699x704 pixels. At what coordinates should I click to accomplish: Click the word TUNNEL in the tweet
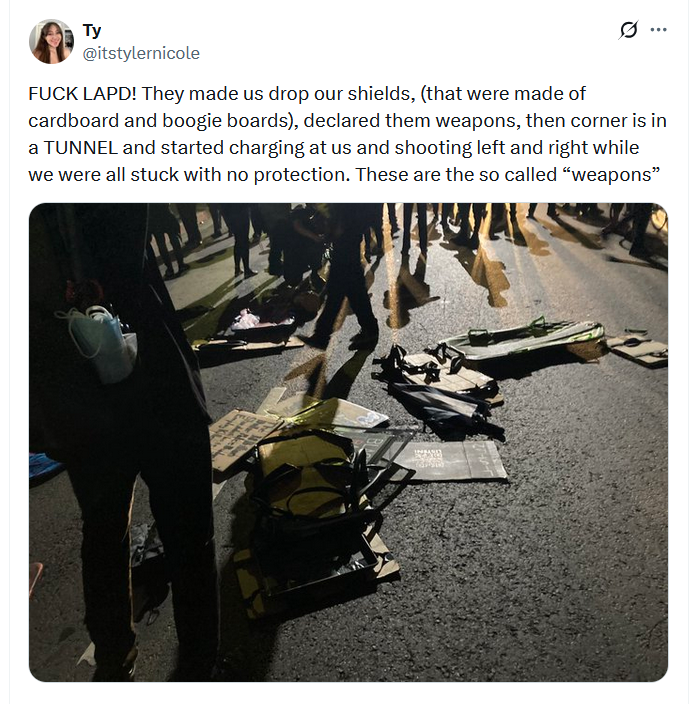(80, 148)
